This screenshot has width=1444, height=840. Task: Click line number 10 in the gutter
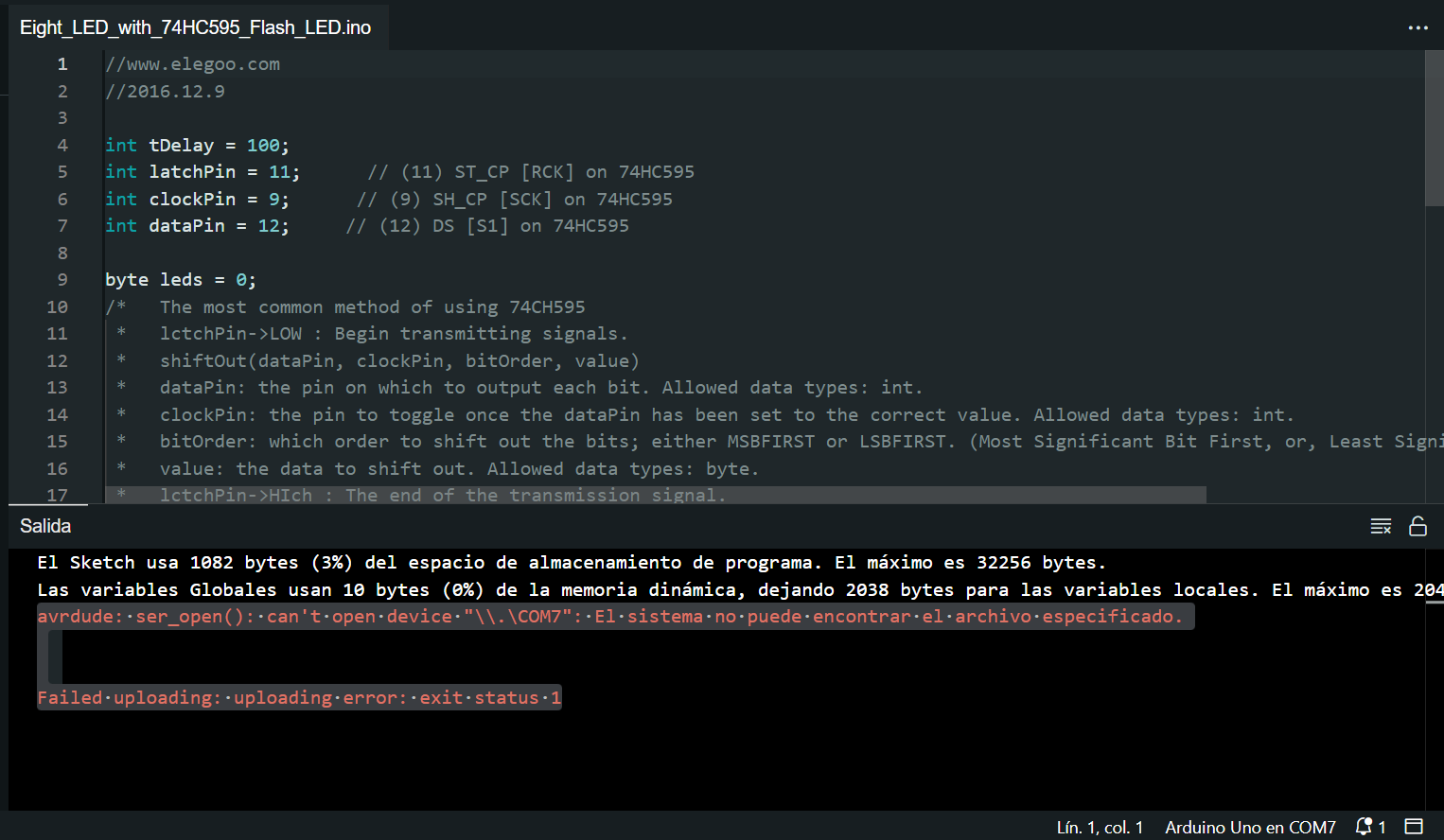pyautogui.click(x=58, y=306)
